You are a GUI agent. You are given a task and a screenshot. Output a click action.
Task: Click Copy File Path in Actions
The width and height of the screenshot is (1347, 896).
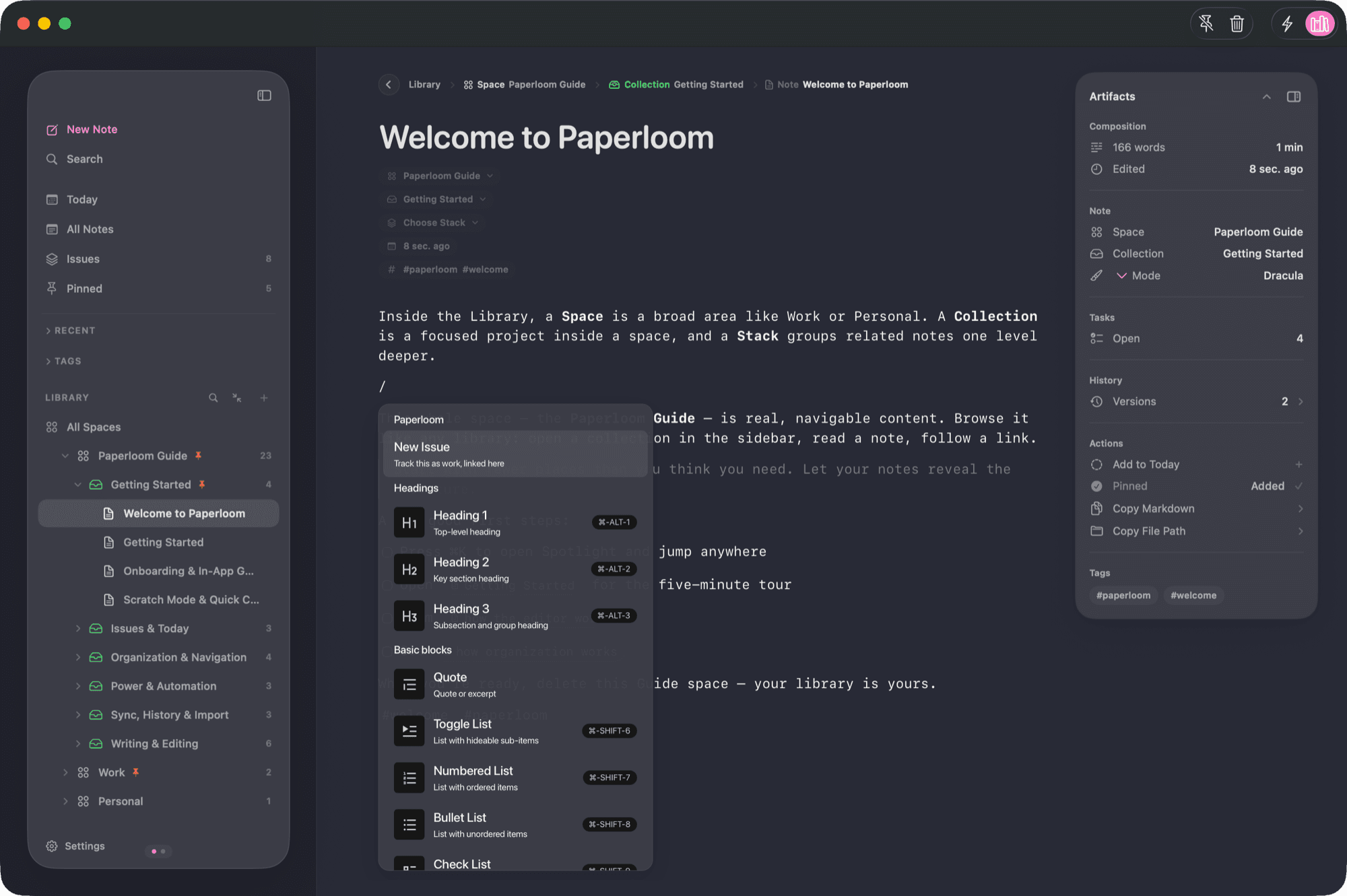[x=1196, y=531]
